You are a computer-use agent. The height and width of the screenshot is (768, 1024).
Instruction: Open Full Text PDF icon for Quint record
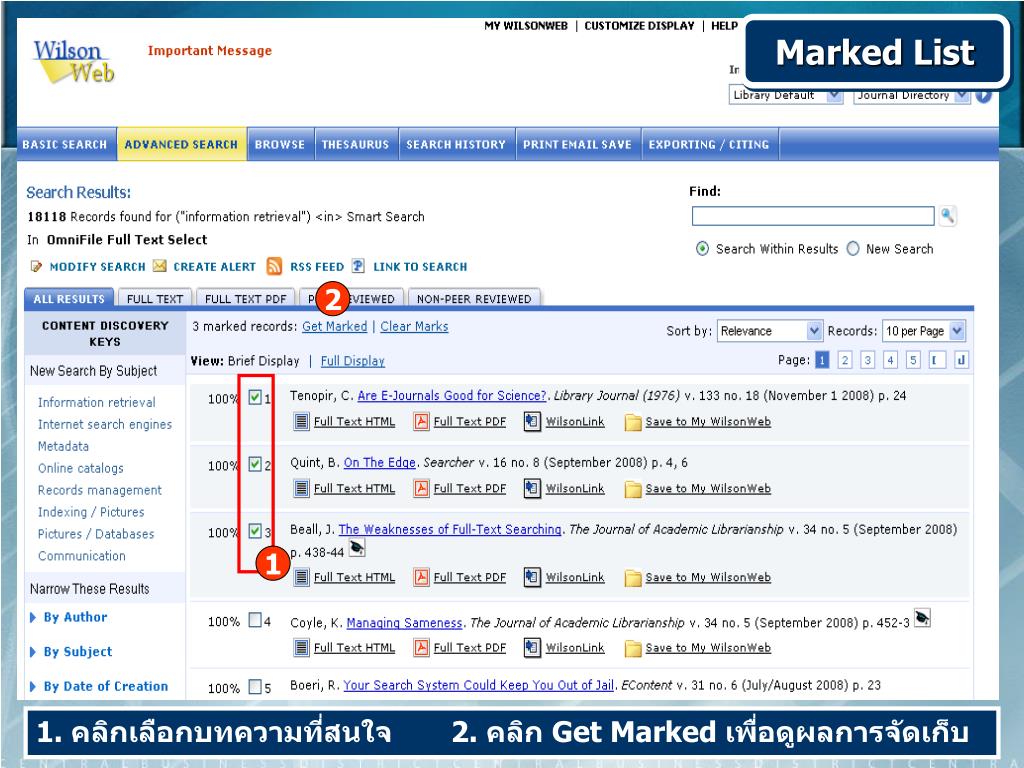click(421, 488)
